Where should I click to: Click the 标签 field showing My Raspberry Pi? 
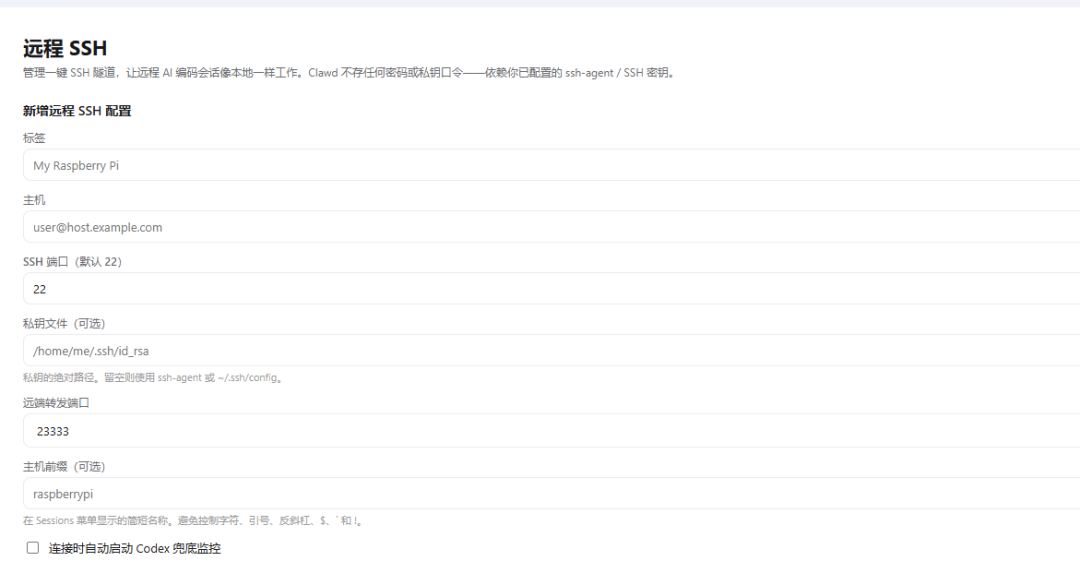551,165
